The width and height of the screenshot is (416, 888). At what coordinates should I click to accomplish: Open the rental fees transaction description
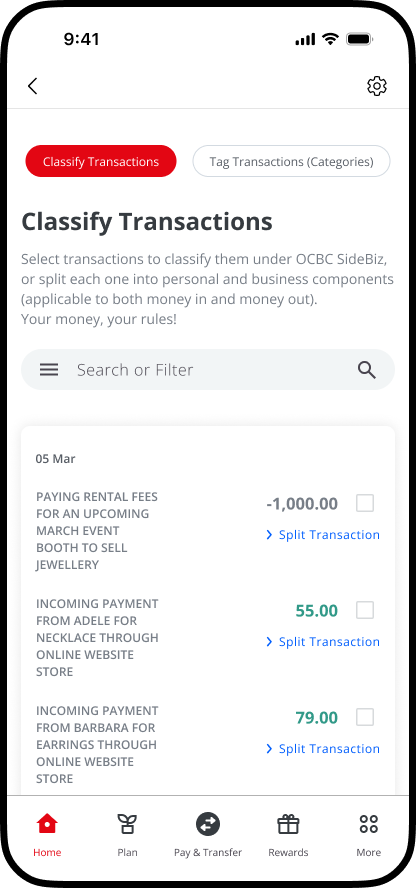click(x=97, y=531)
